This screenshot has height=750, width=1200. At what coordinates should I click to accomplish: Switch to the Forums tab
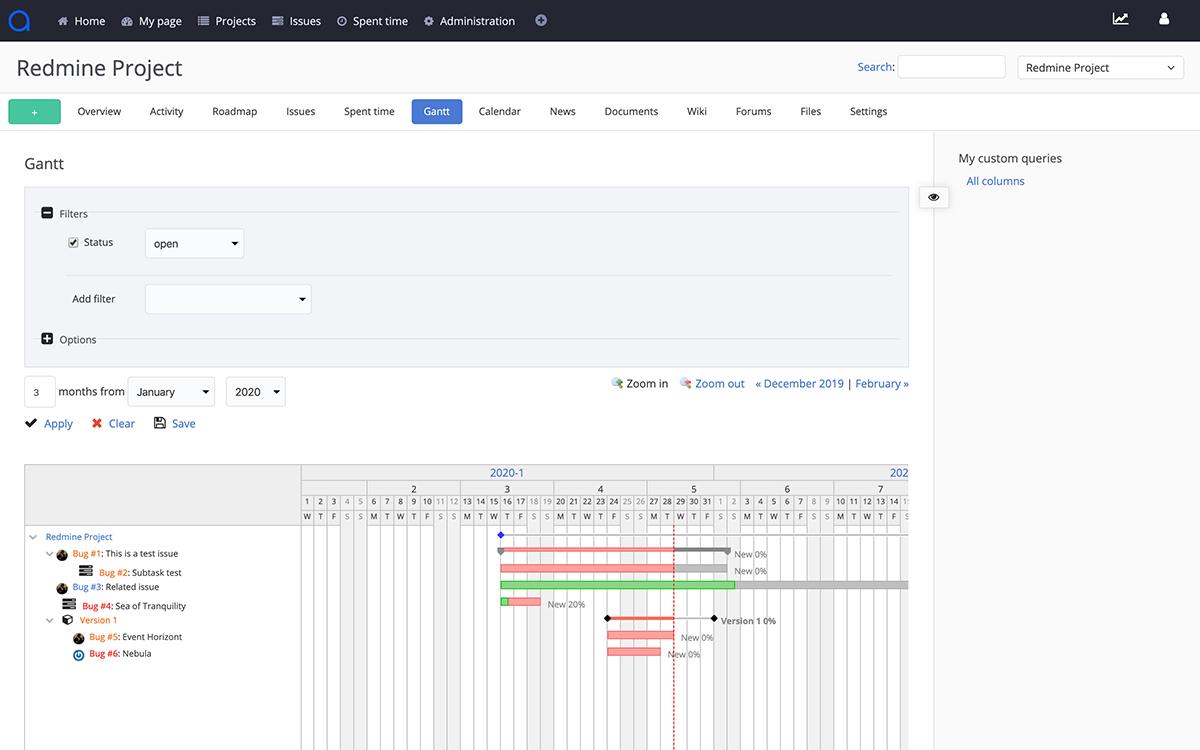coord(754,112)
